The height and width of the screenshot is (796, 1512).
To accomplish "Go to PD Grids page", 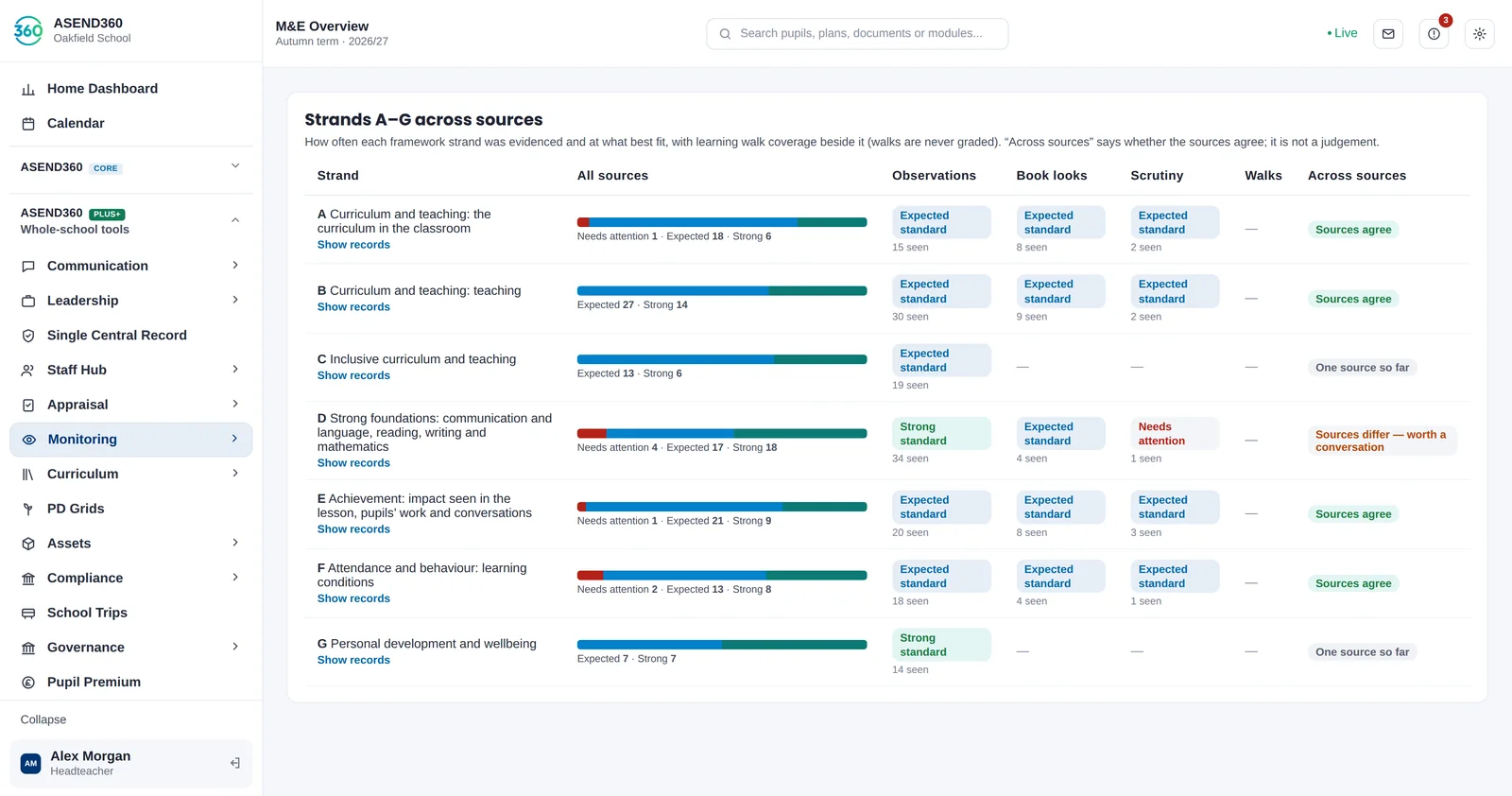I will 131,509.
